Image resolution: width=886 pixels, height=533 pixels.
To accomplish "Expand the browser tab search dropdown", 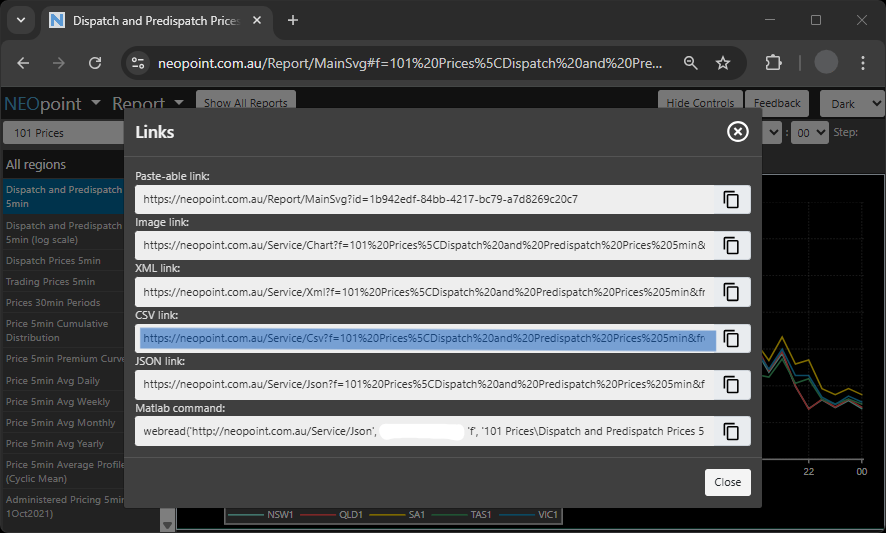I will click(x=21, y=20).
